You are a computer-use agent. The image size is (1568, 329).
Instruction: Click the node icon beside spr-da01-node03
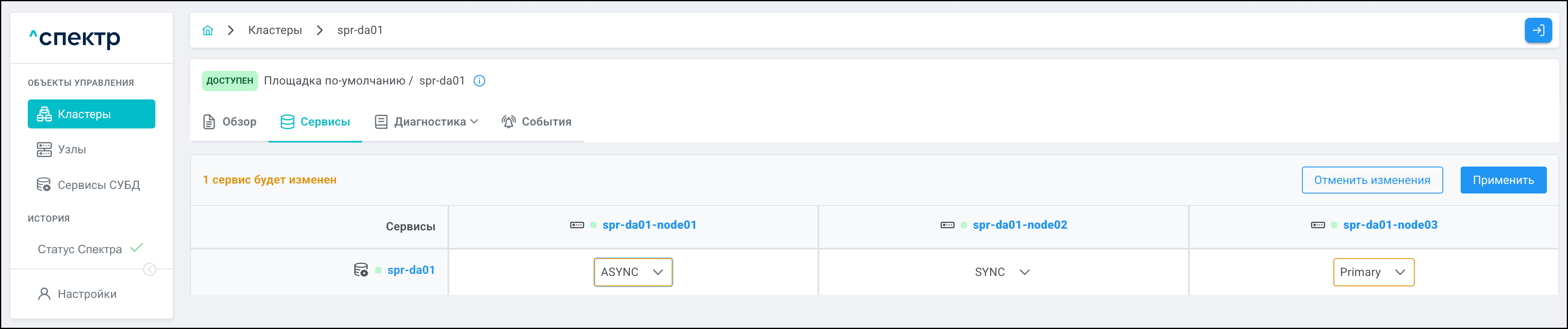[1317, 225]
